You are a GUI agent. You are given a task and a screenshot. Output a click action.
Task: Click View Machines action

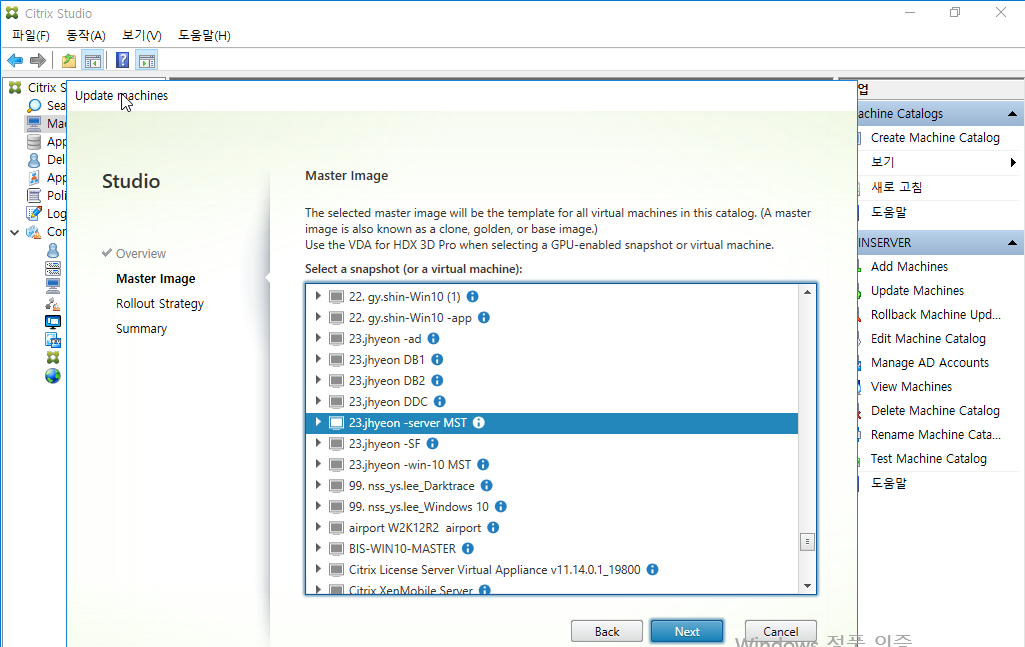(x=911, y=387)
